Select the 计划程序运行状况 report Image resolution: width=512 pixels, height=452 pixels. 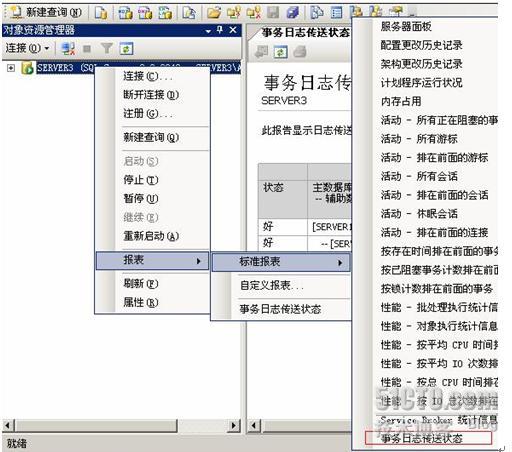[x=422, y=82]
